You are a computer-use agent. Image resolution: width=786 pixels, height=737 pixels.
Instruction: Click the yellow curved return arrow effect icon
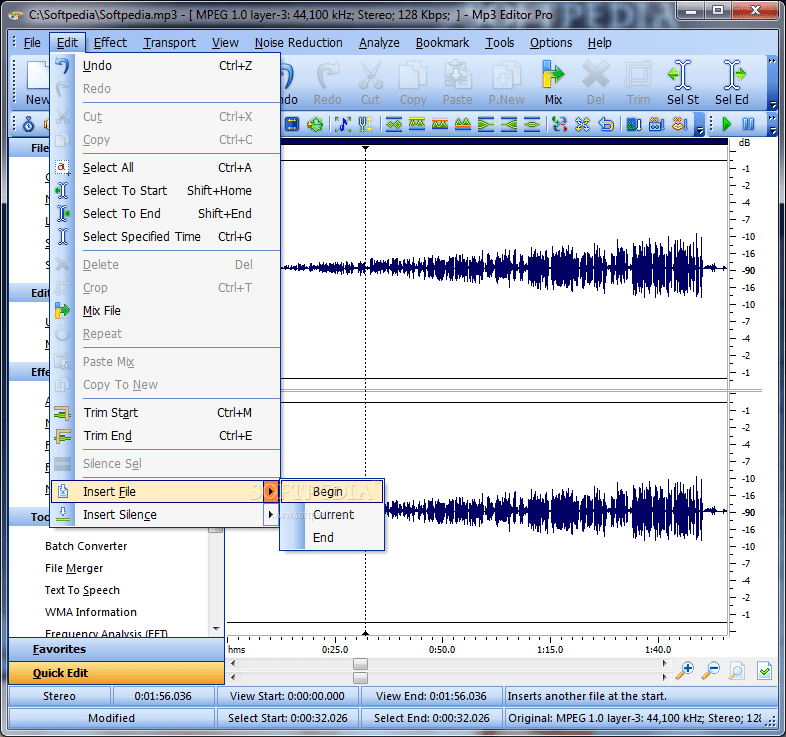606,124
